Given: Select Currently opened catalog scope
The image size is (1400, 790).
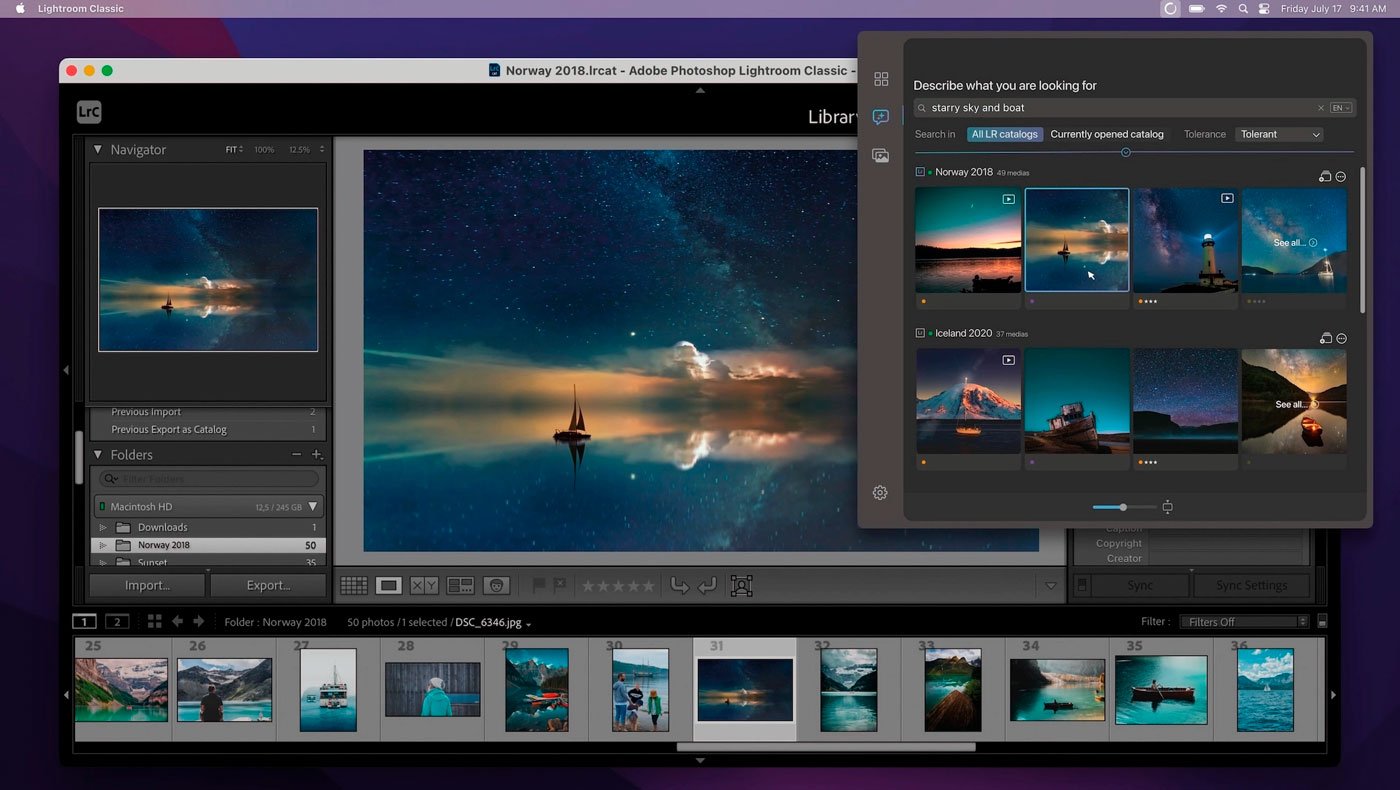Looking at the screenshot, I should coord(1107,134).
